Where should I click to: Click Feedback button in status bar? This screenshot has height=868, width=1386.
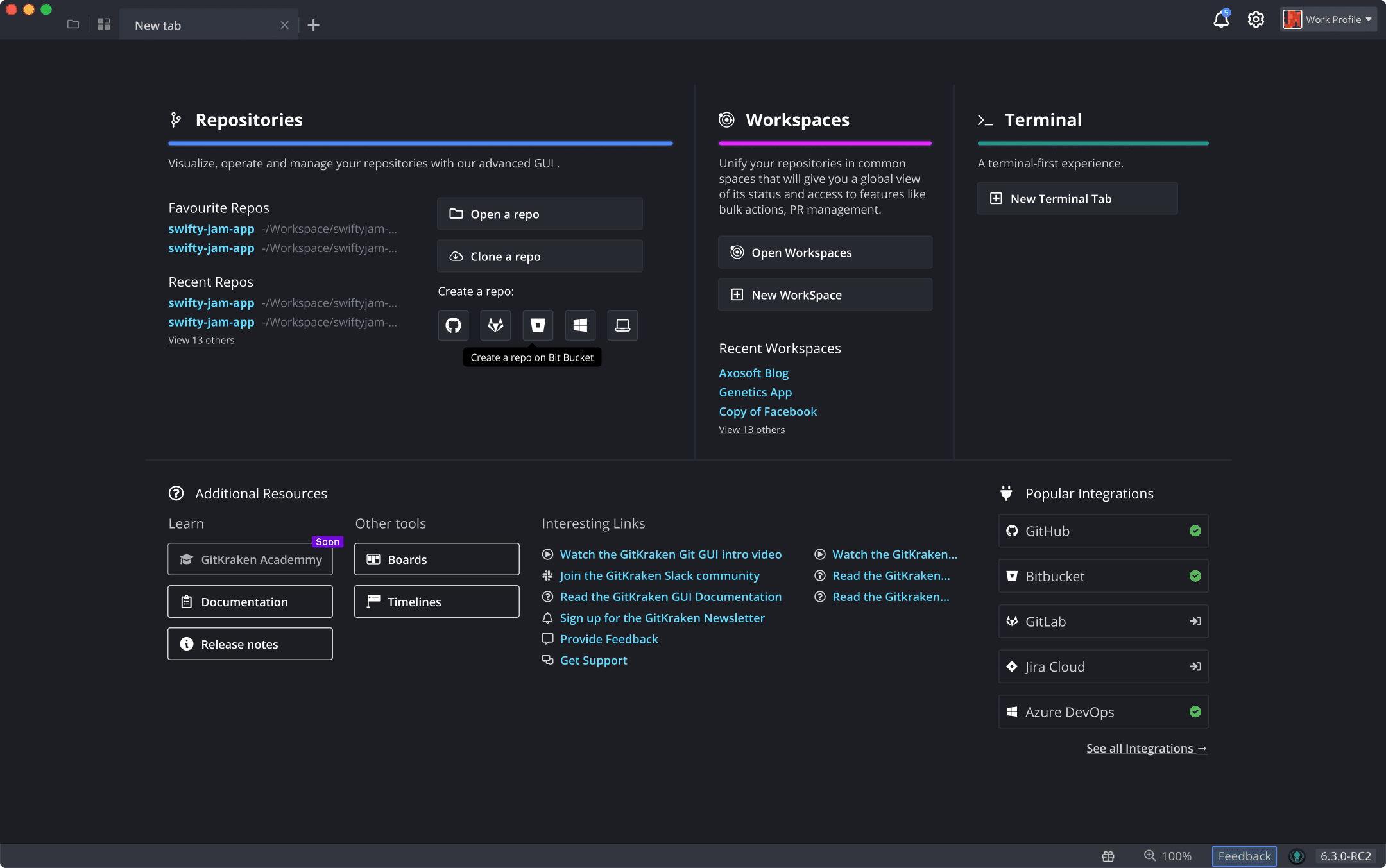click(1244, 856)
